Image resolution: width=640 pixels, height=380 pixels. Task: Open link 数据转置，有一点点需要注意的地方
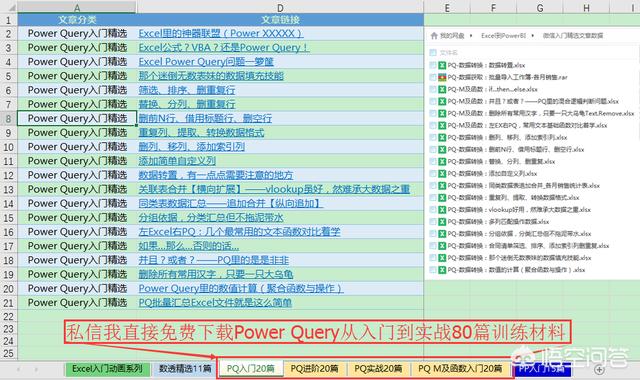coord(216,175)
